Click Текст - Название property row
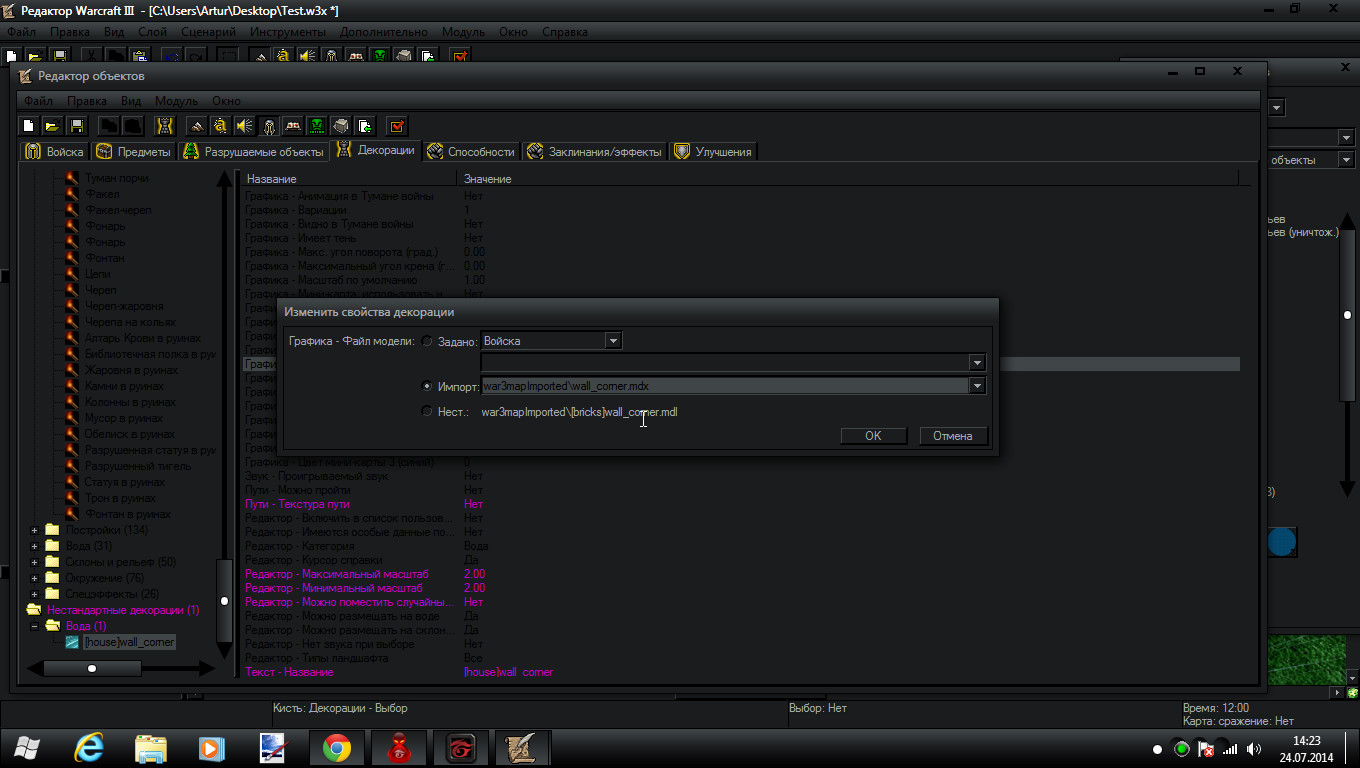The width and height of the screenshot is (1360, 768). click(x=740, y=672)
